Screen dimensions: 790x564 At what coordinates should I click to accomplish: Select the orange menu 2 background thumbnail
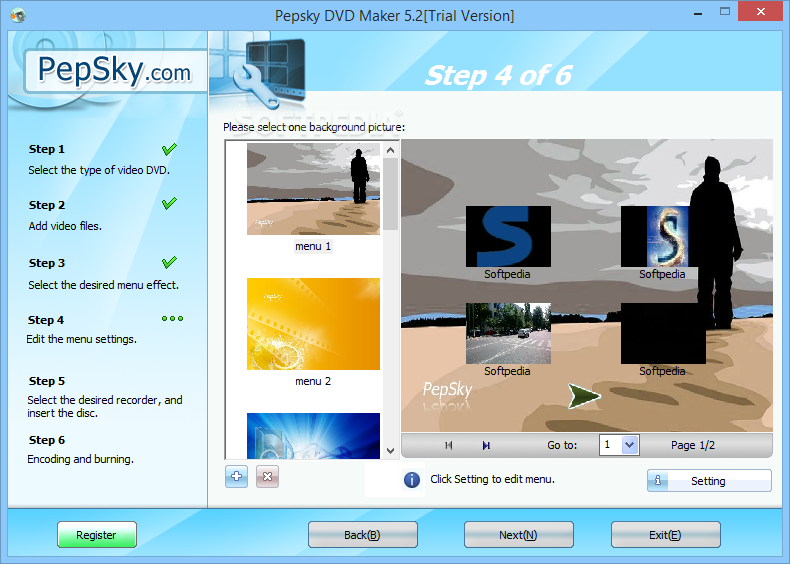tap(313, 324)
